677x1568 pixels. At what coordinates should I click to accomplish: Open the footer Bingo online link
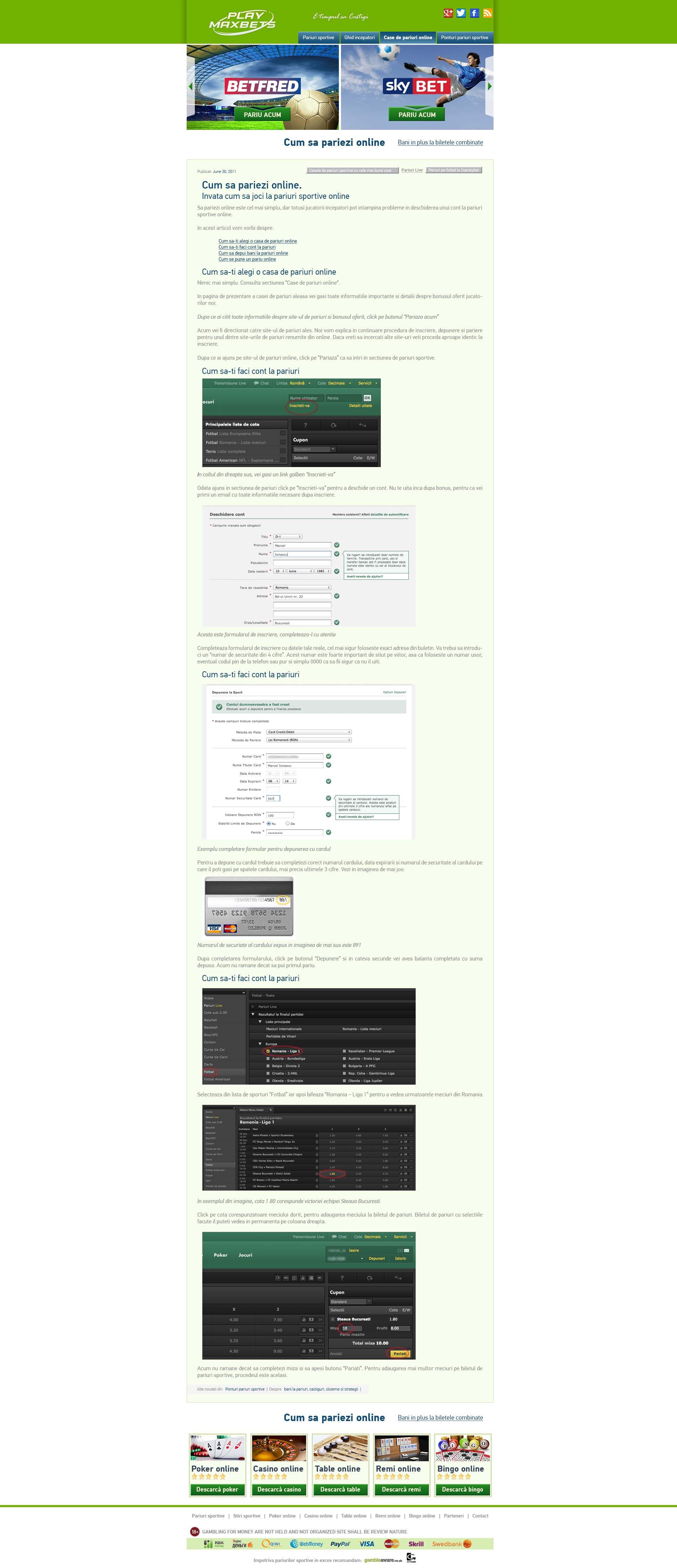click(422, 1516)
